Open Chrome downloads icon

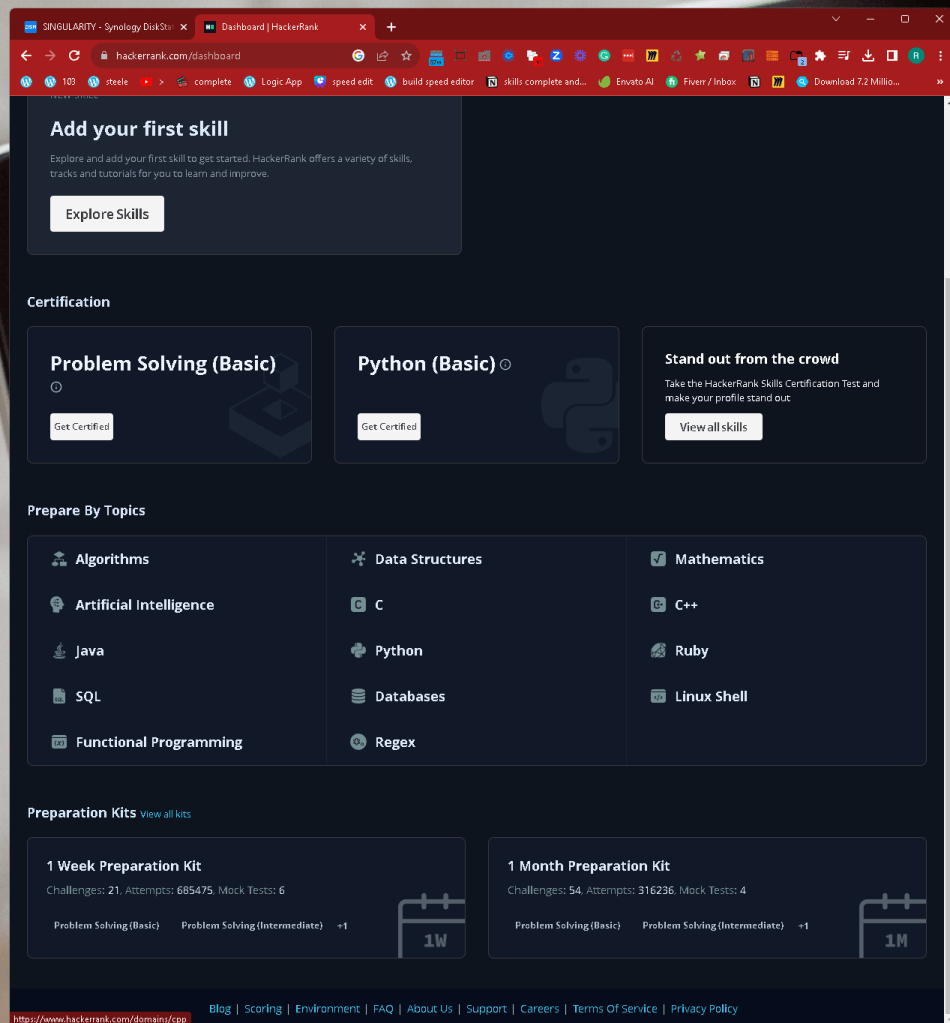pyautogui.click(x=868, y=55)
